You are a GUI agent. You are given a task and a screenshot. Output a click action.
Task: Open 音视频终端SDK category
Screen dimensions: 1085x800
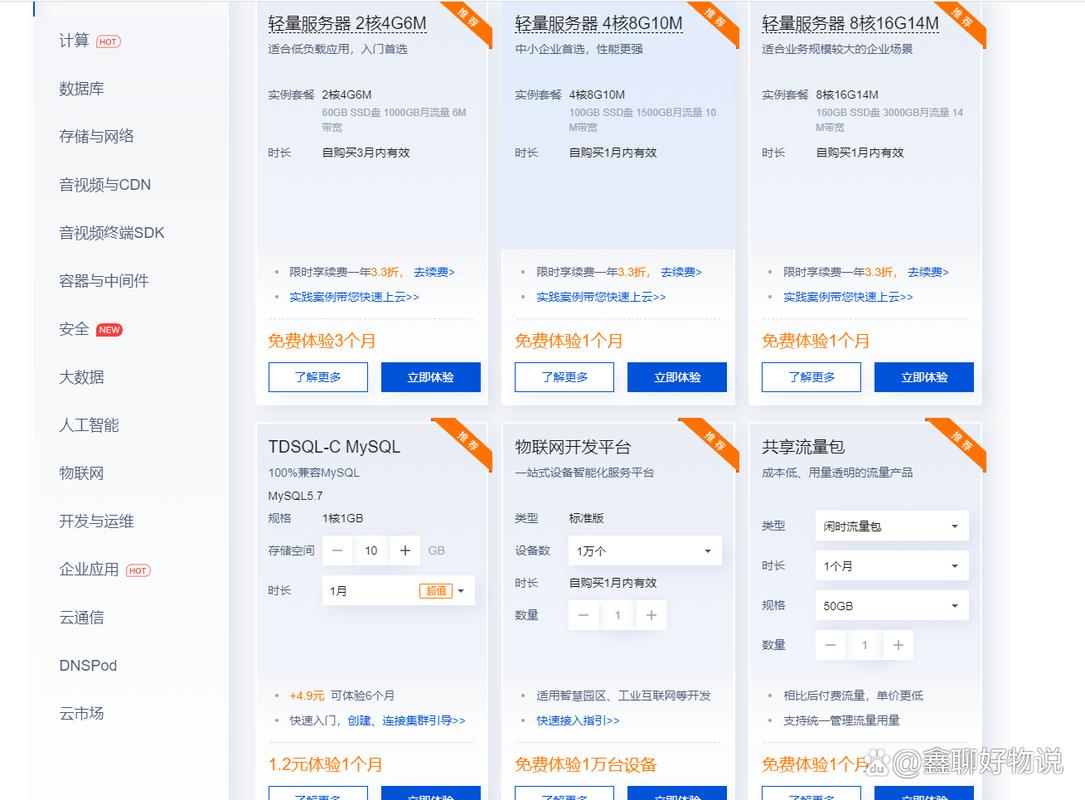pos(111,233)
